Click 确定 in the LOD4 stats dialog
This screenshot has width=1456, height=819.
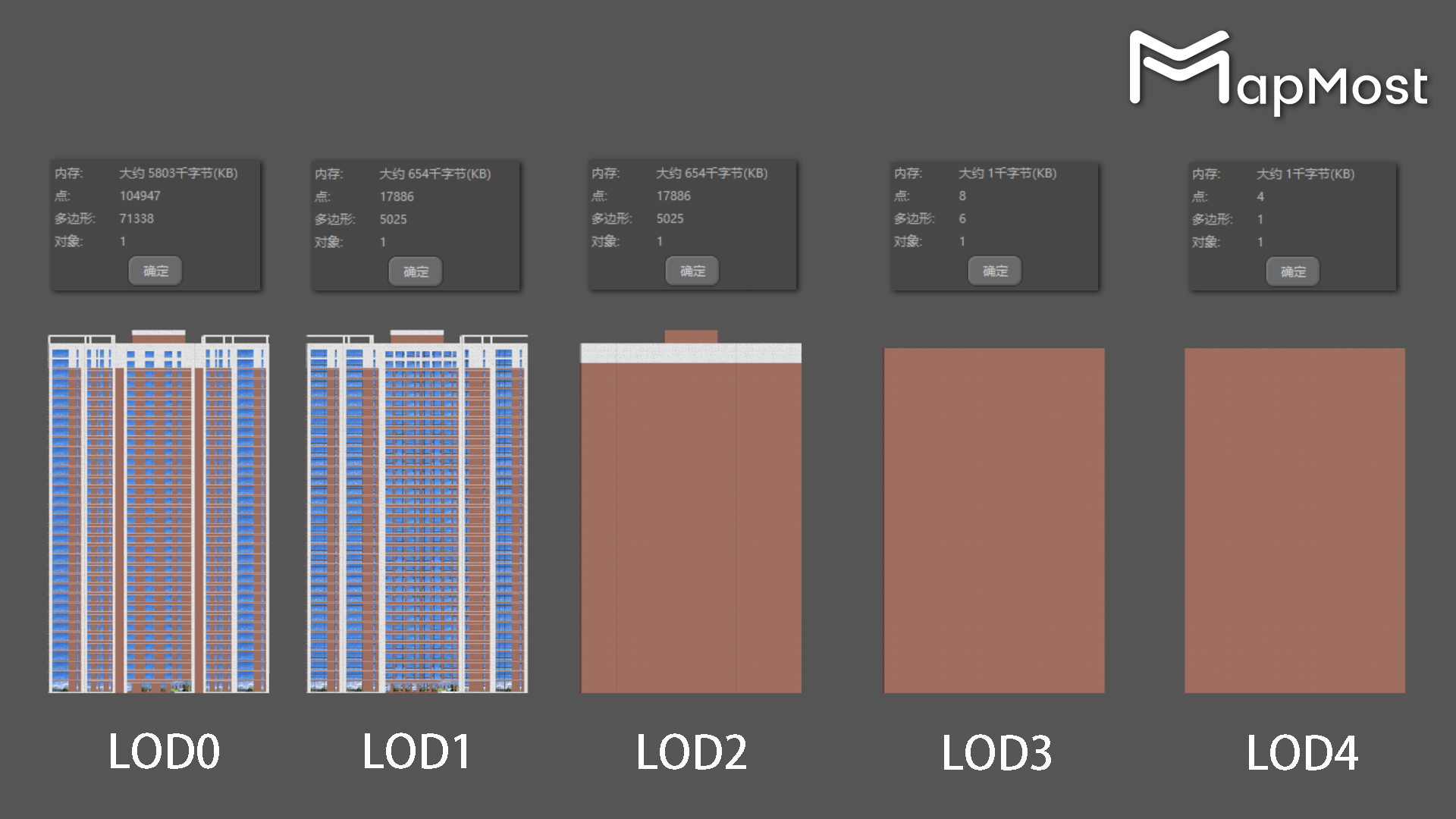1293,271
